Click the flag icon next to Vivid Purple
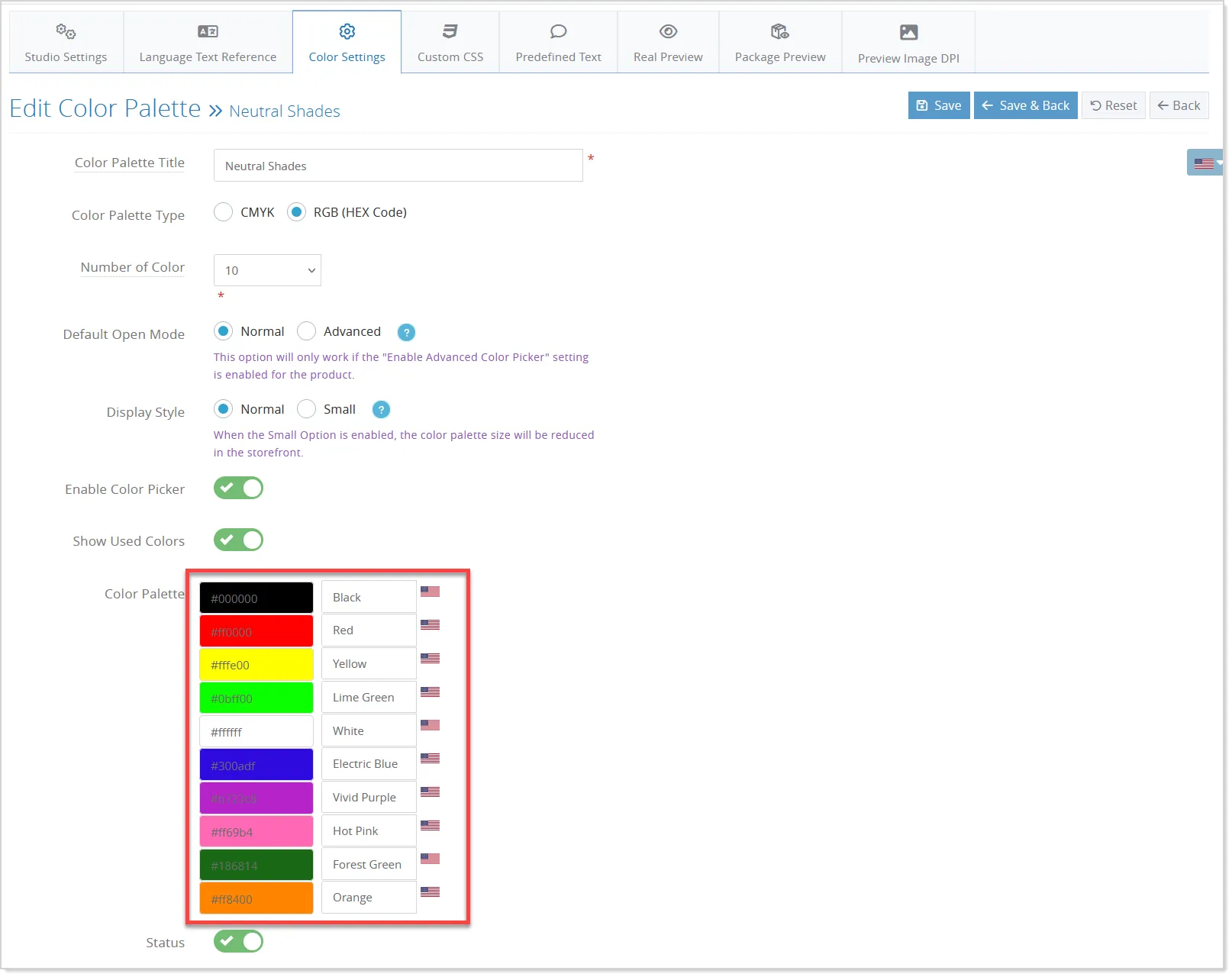This screenshot has height=977, width=1232. coord(430,792)
